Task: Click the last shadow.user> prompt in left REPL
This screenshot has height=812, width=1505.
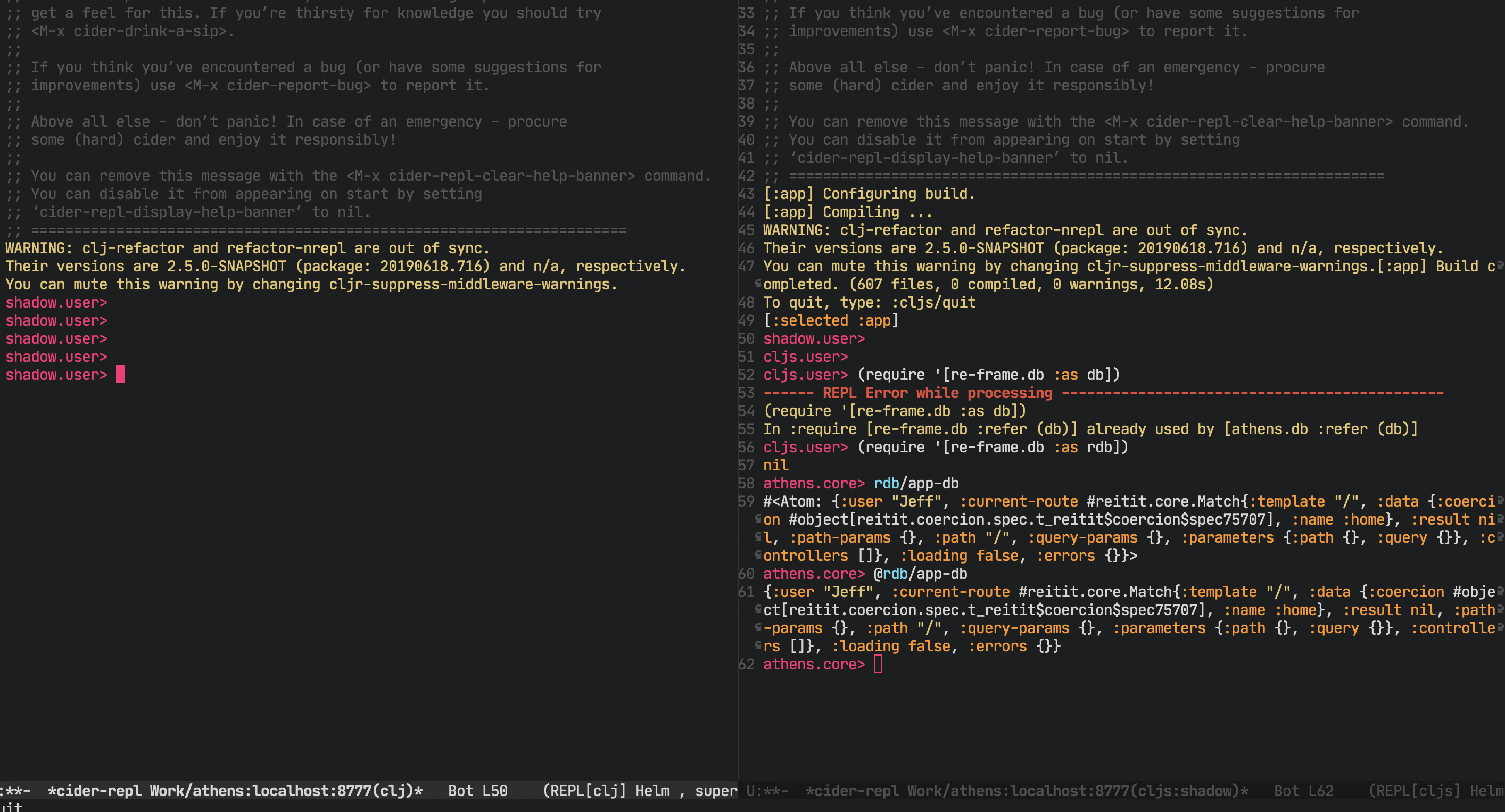Action: (x=56, y=375)
